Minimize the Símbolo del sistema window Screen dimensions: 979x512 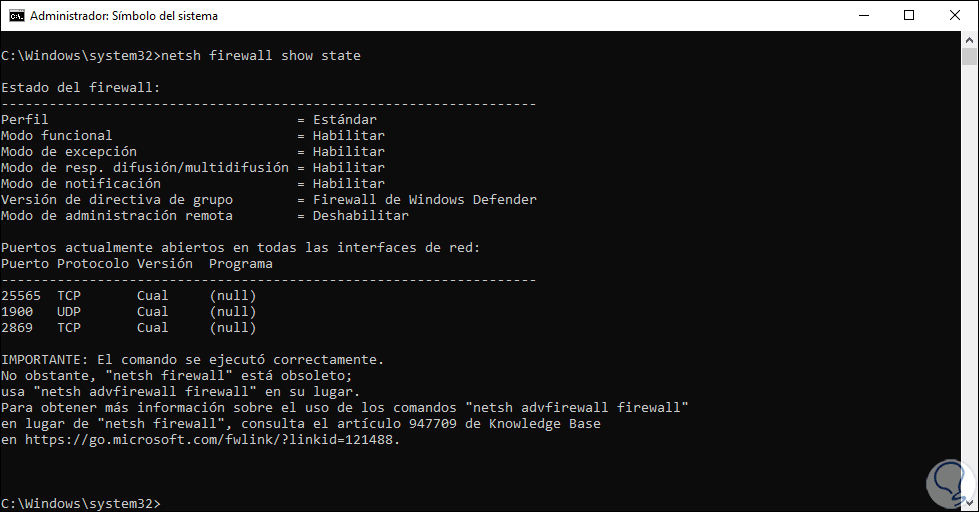[863, 16]
